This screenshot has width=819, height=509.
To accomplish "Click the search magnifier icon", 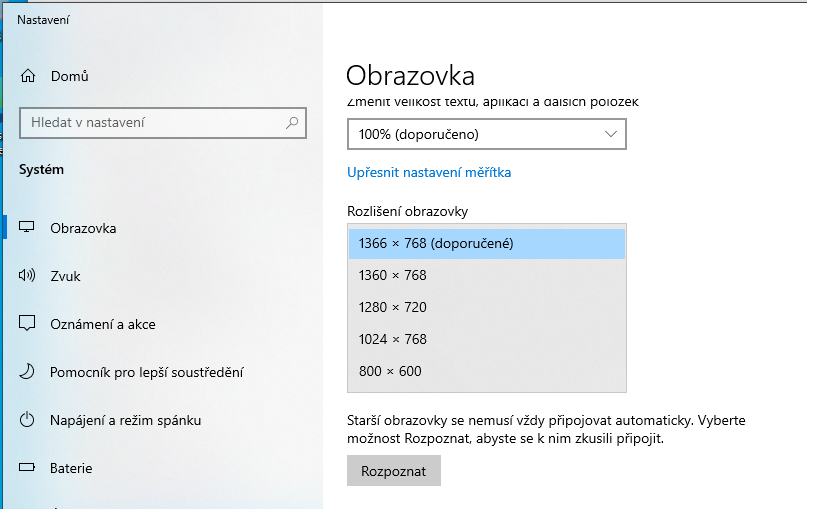I will point(292,123).
